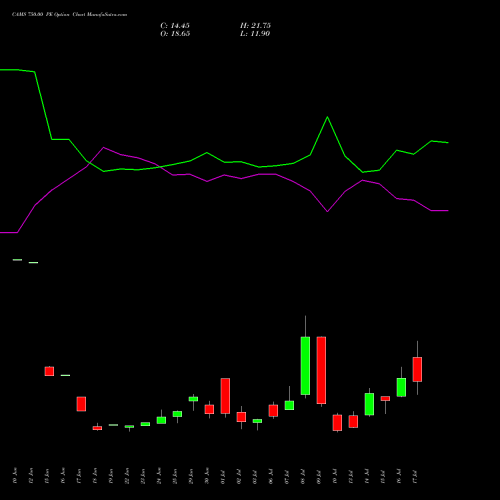Select the tallest green candlestick on 08 Jul

click(305, 366)
